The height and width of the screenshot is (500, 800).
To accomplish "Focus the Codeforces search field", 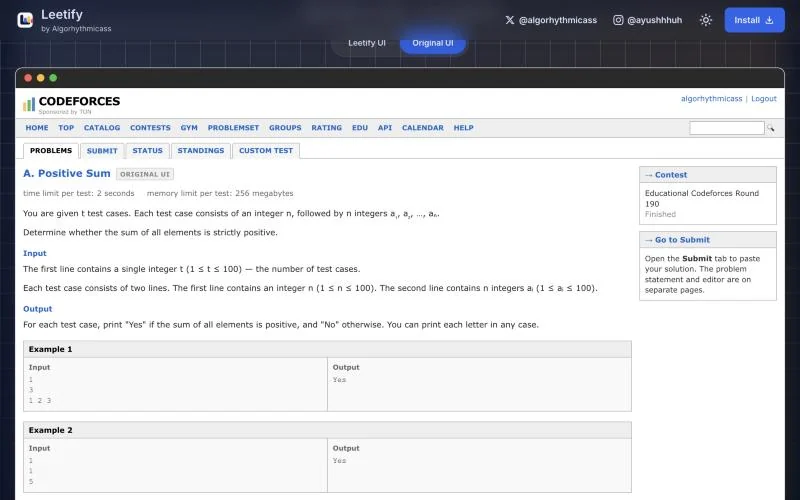I will 727,128.
